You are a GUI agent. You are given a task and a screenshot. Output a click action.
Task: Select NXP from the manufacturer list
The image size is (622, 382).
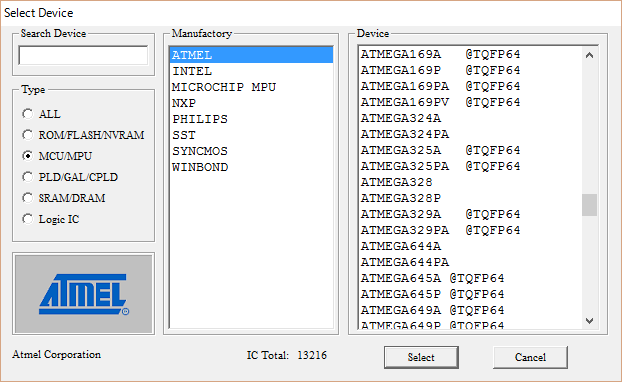[251, 103]
